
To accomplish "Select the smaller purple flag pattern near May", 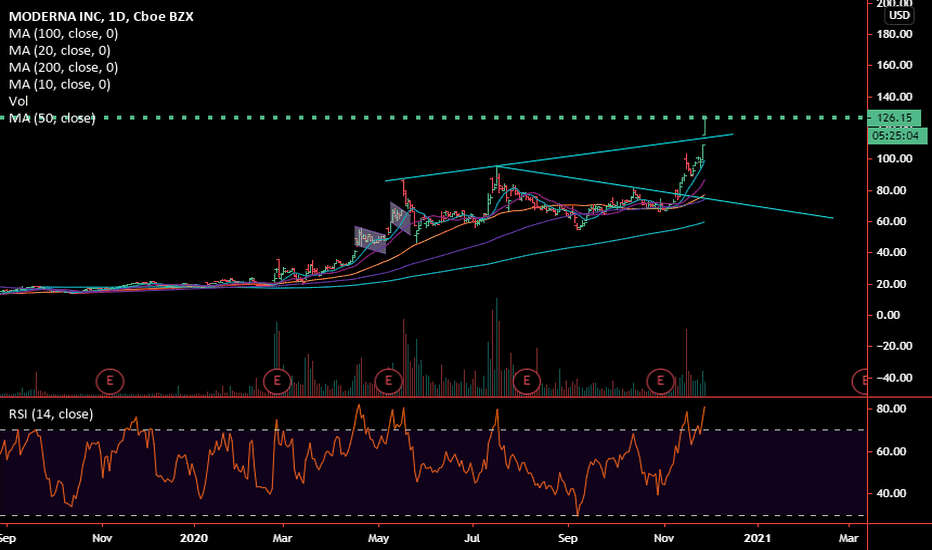I will (400, 218).
